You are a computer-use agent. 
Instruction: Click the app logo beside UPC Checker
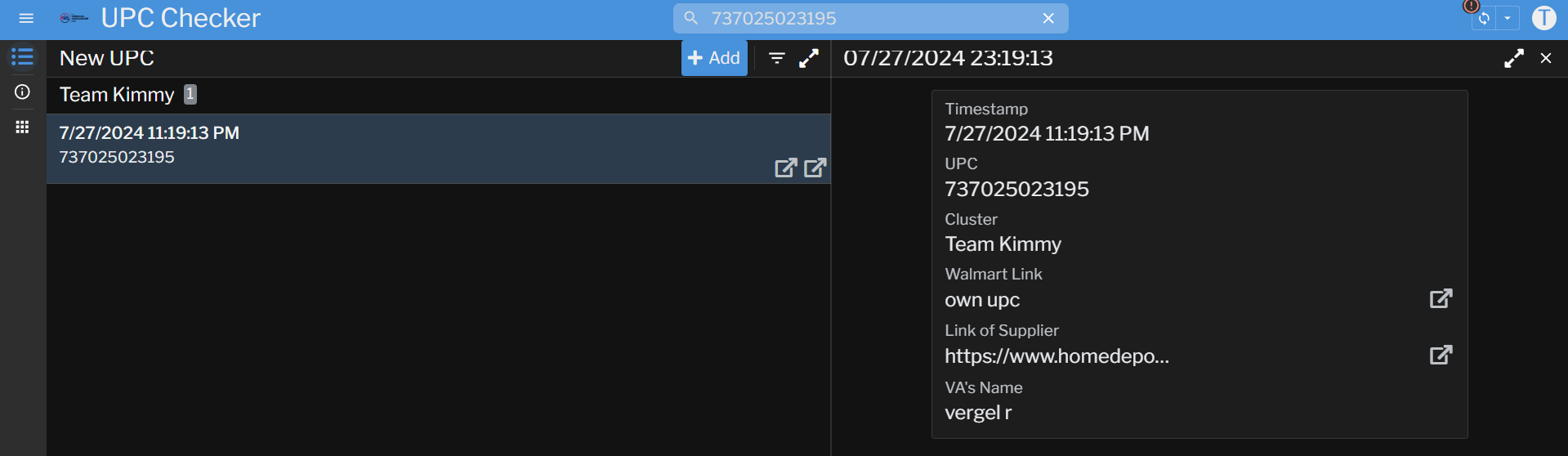(x=74, y=18)
